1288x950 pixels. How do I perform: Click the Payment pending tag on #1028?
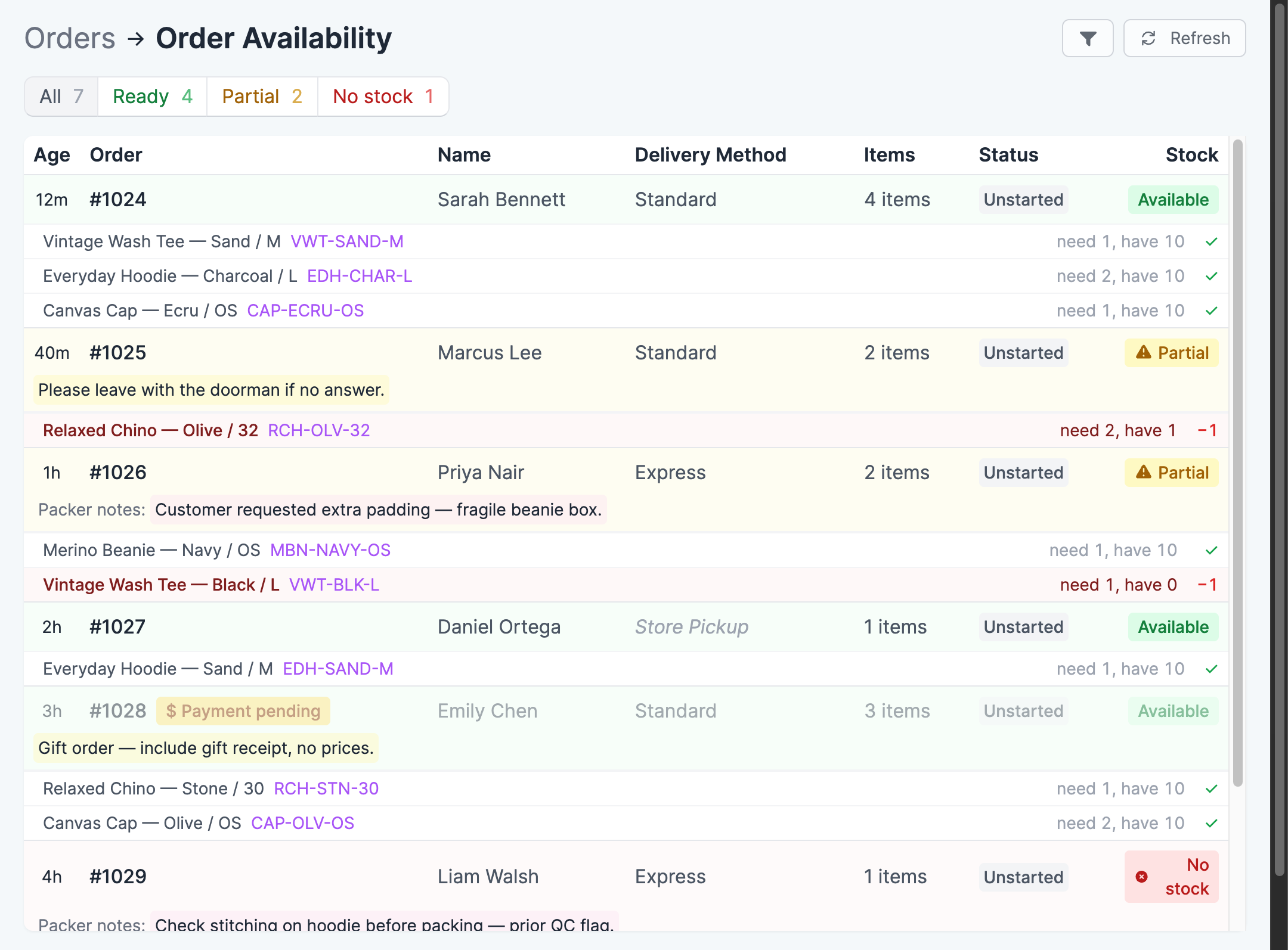pos(243,711)
